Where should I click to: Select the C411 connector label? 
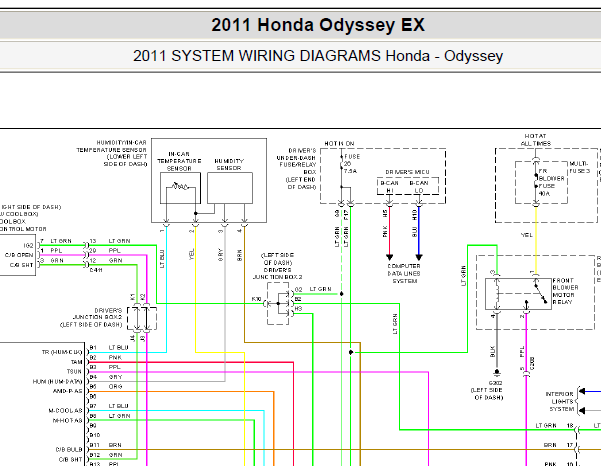click(x=95, y=270)
